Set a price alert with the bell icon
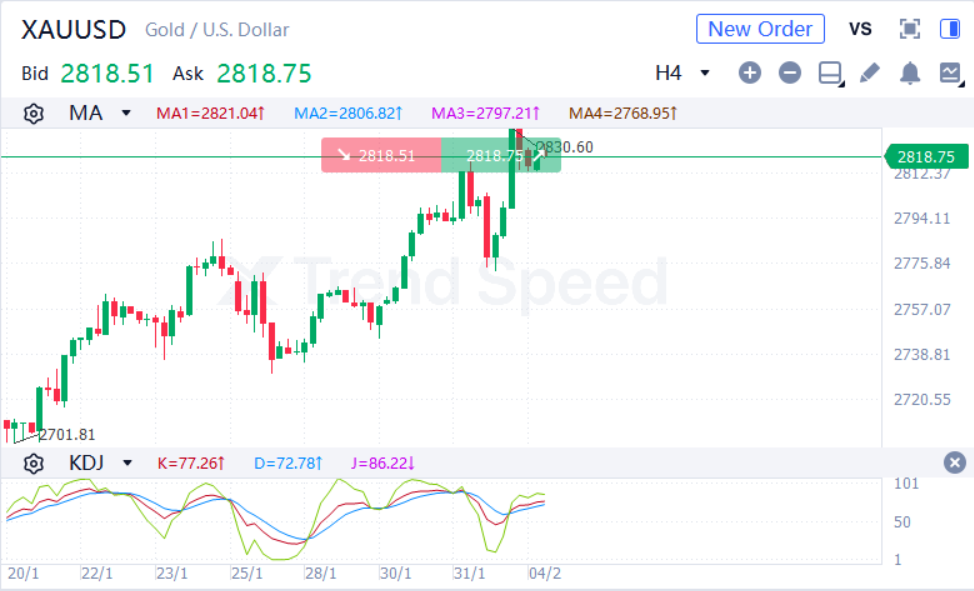The image size is (974, 591). click(x=909, y=73)
